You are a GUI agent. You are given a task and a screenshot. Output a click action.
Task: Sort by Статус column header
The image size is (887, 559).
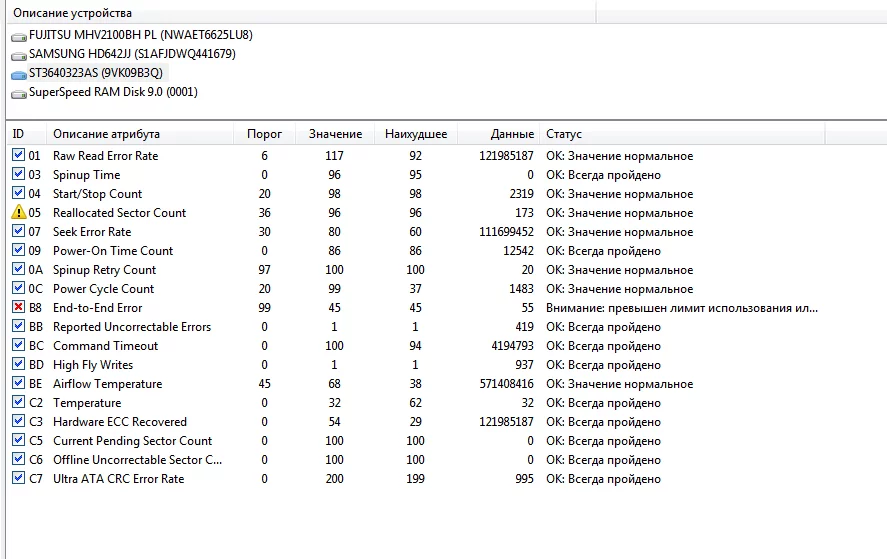[682, 134]
